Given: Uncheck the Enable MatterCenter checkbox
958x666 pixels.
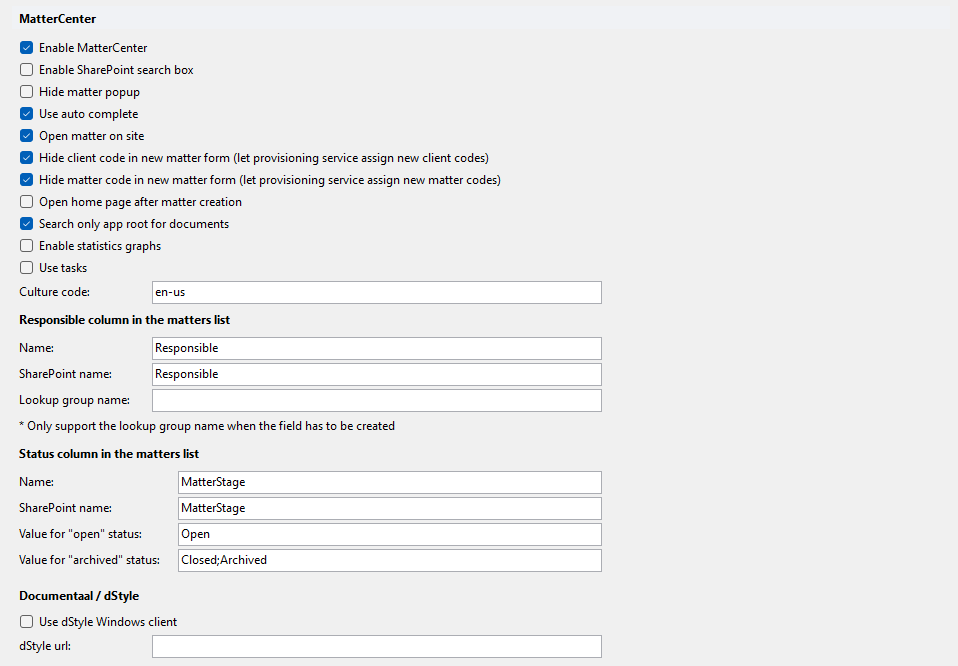Looking at the screenshot, I should pos(26,48).
